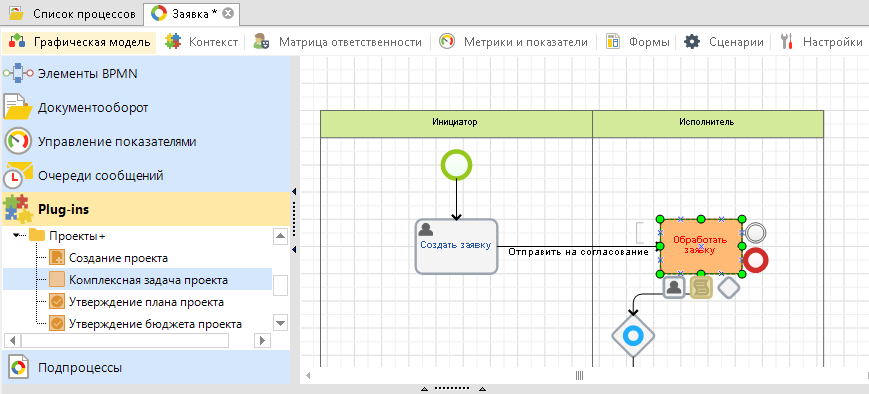Open the Настройки tab

pos(822,42)
